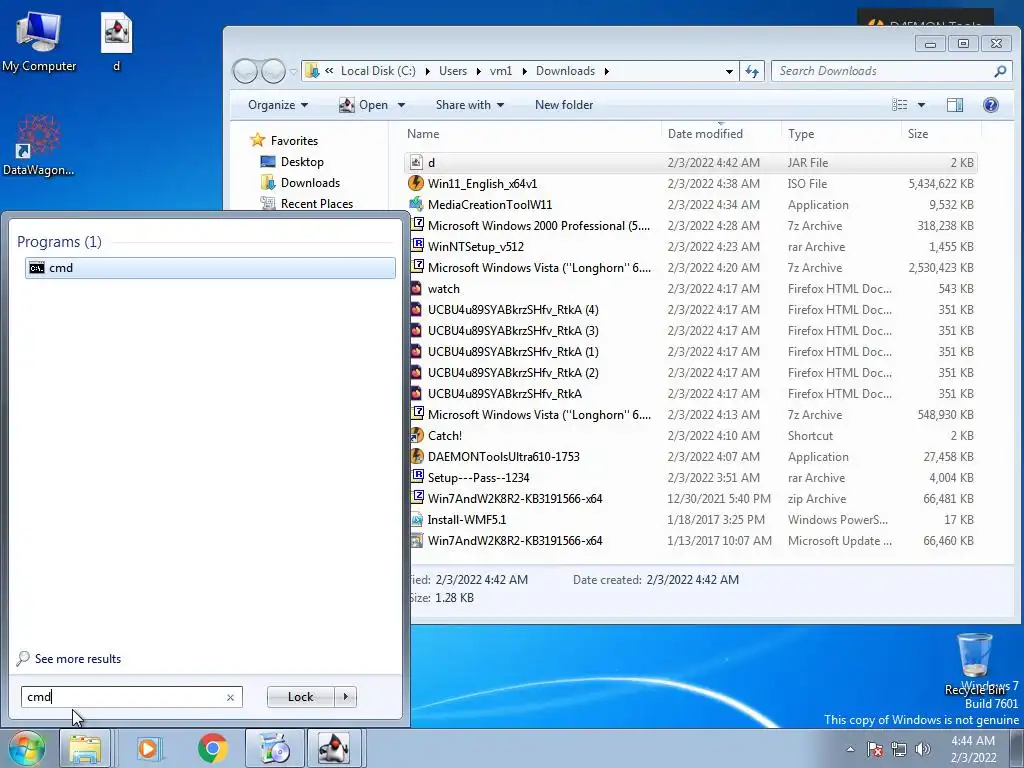The image size is (1024, 768).
Task: Select the watch HTML document
Action: (691, 289)
